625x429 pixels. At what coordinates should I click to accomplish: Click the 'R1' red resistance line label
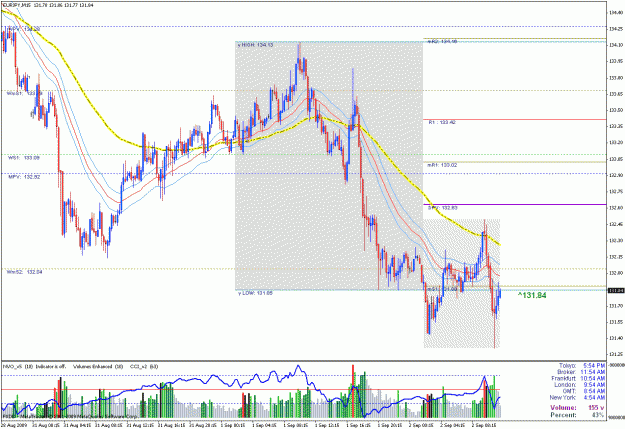(442, 122)
